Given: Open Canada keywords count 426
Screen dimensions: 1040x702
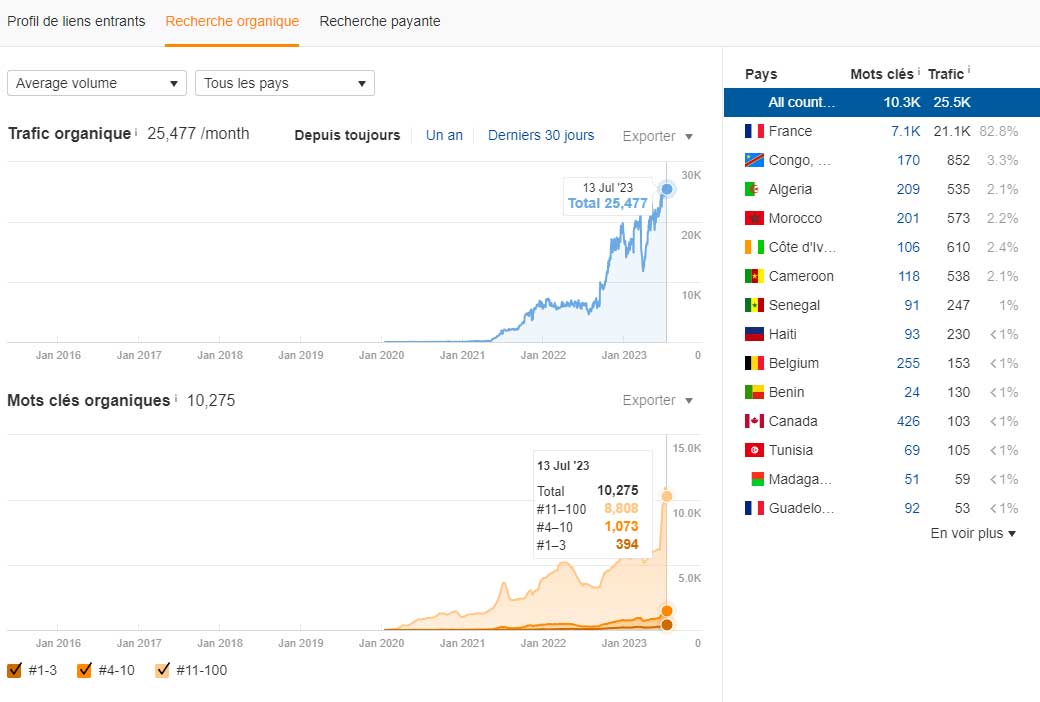Looking at the screenshot, I should (x=908, y=421).
